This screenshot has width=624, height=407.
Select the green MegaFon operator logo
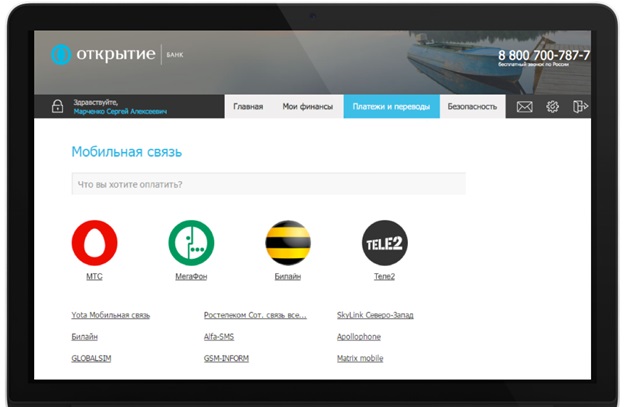191,243
